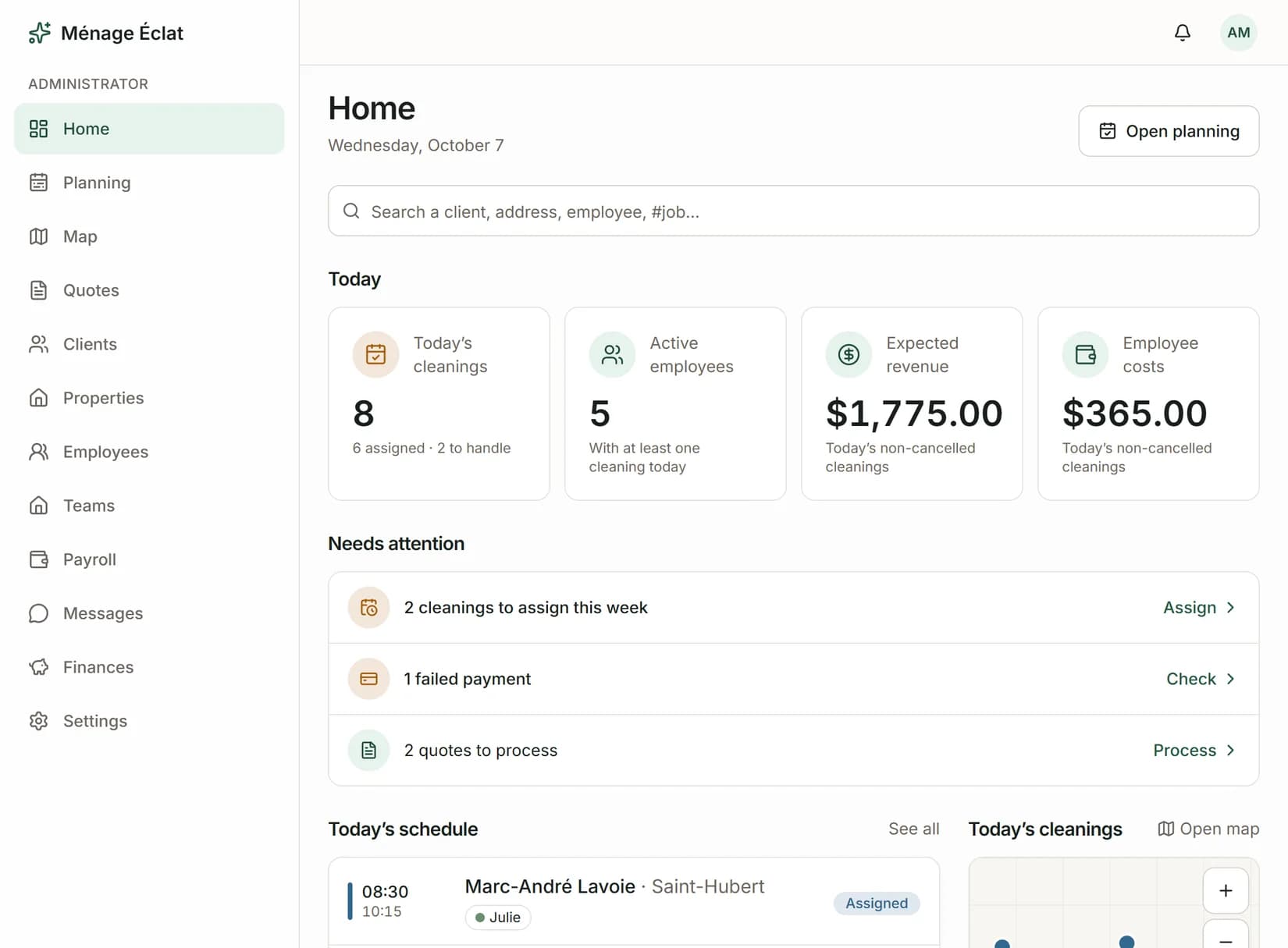Click the Messages bubble icon in sidebar
The height and width of the screenshot is (948, 1288).
(x=38, y=613)
